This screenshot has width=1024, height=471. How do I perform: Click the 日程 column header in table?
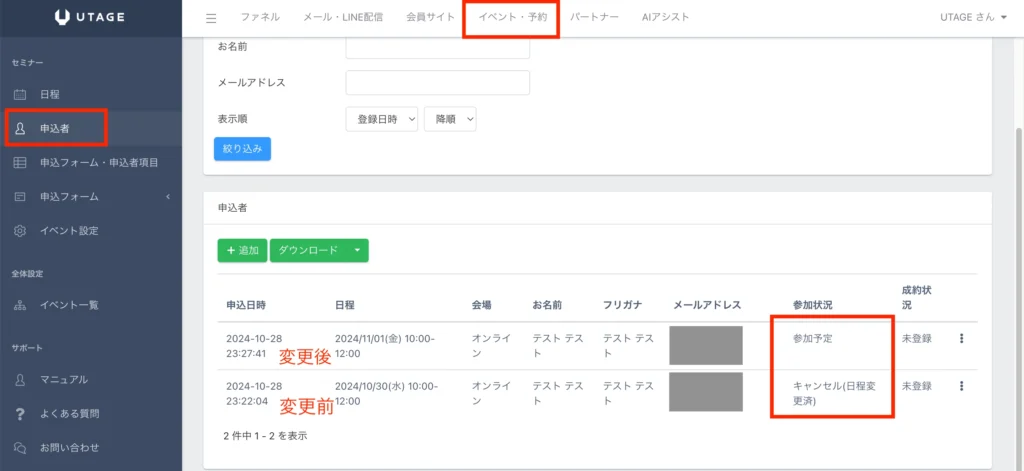[x=345, y=305]
